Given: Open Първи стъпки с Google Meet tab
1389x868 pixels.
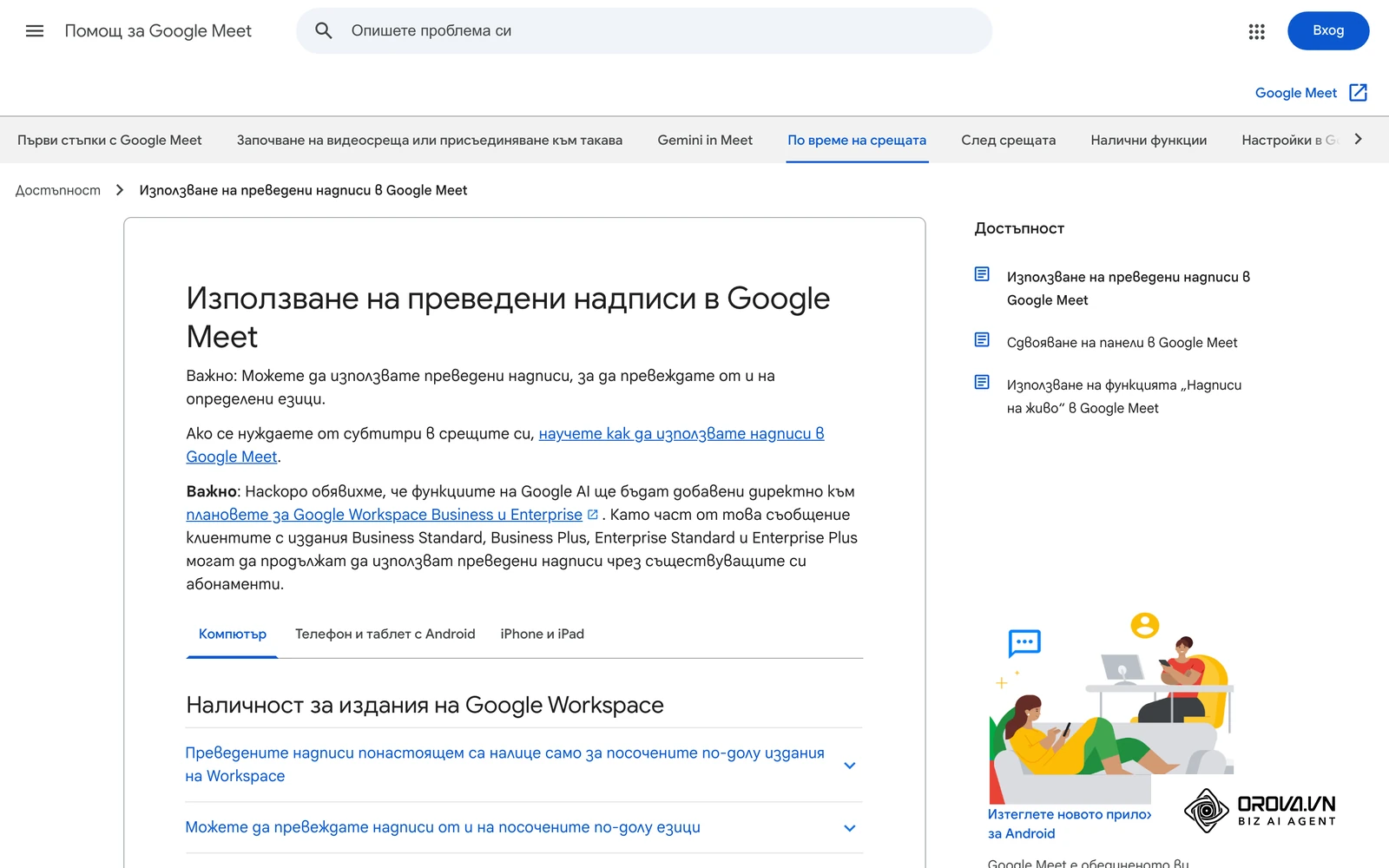Looking at the screenshot, I should pos(109,140).
